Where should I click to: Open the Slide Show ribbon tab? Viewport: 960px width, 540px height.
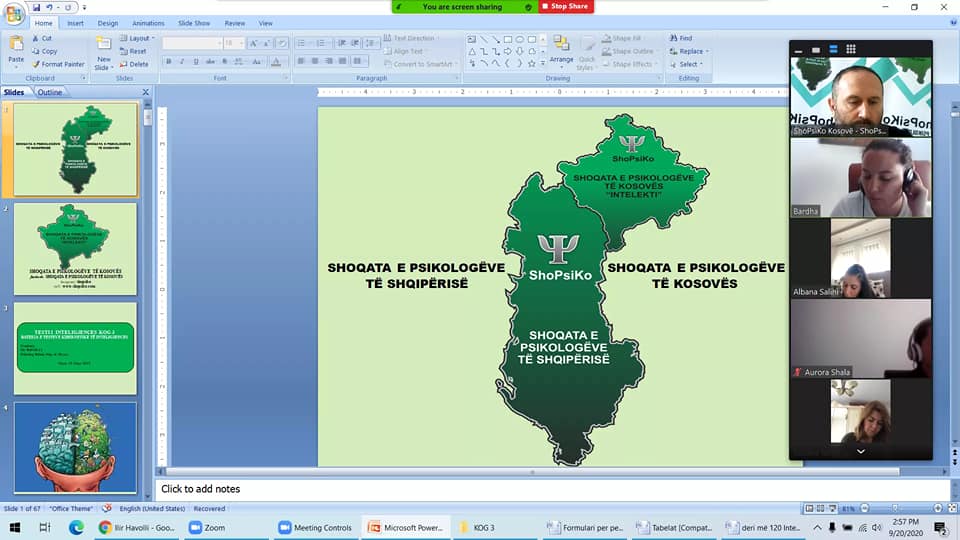[194, 23]
